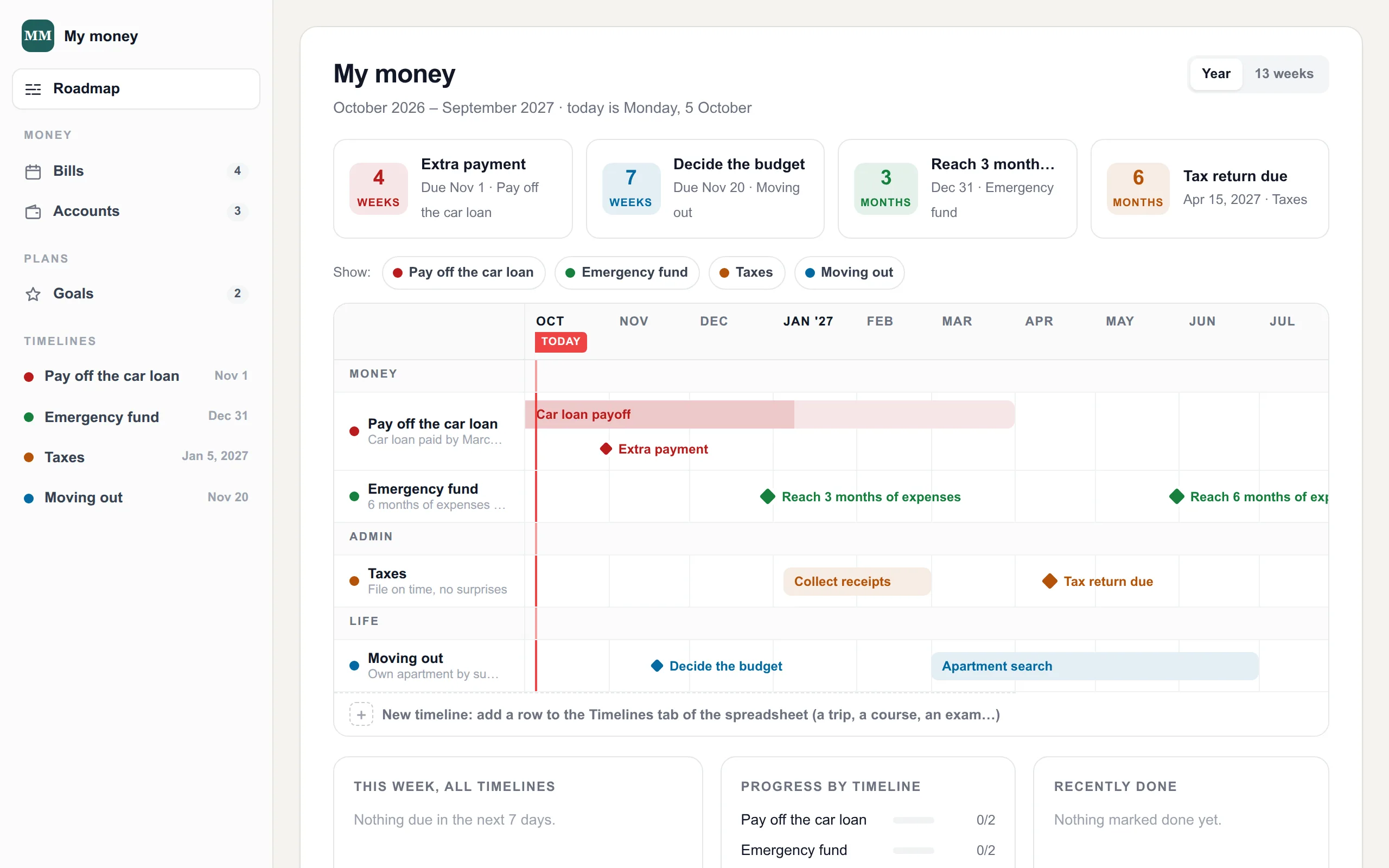1389x868 pixels.
Task: Toggle the Taxes filter chip
Action: [x=747, y=273]
